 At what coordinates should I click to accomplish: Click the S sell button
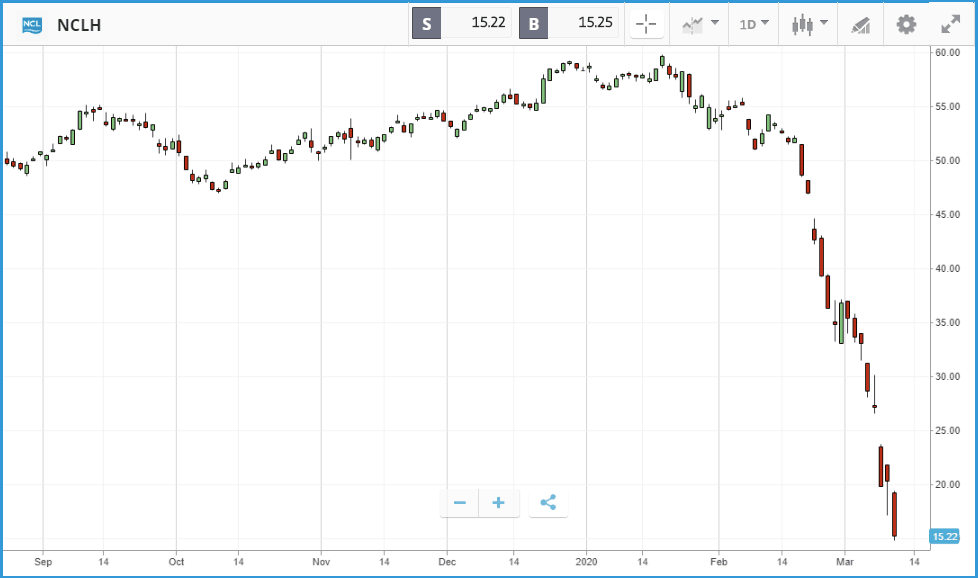coord(427,23)
